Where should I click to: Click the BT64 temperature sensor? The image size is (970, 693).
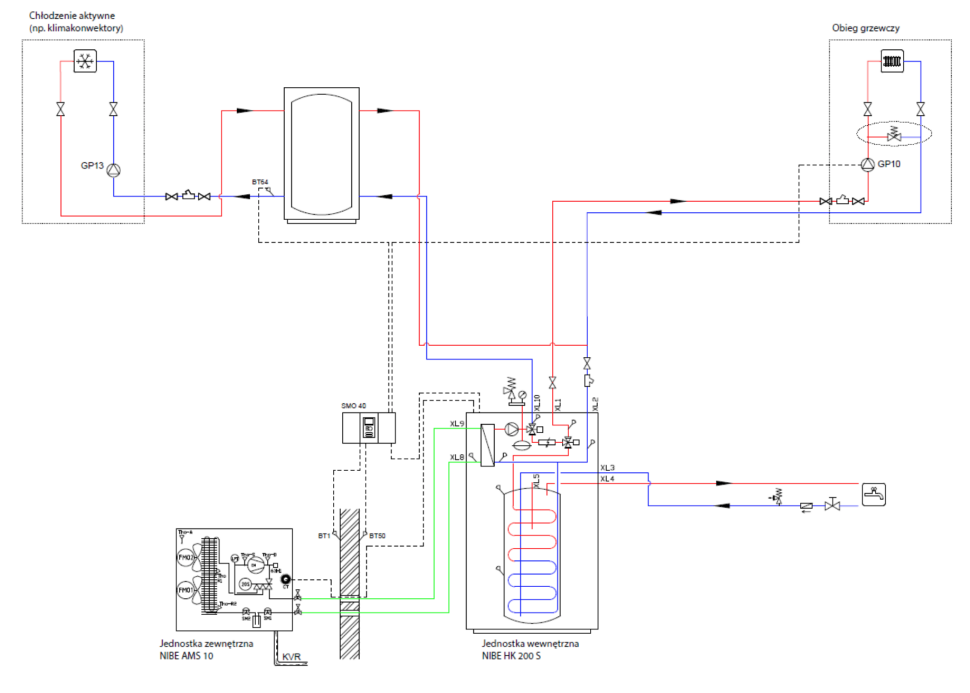click(260, 183)
